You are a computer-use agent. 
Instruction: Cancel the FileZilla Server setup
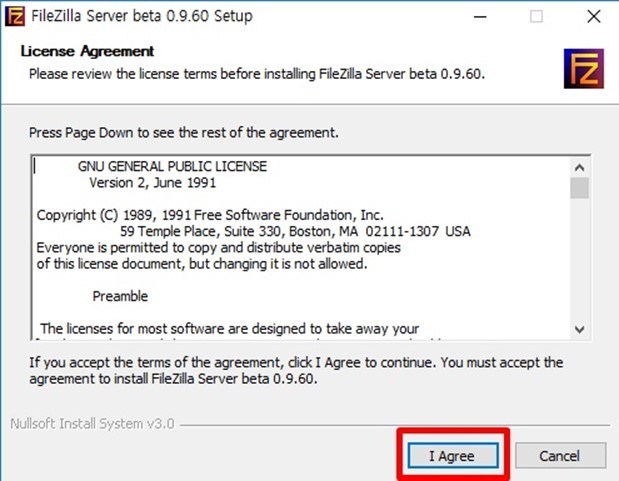tap(560, 456)
